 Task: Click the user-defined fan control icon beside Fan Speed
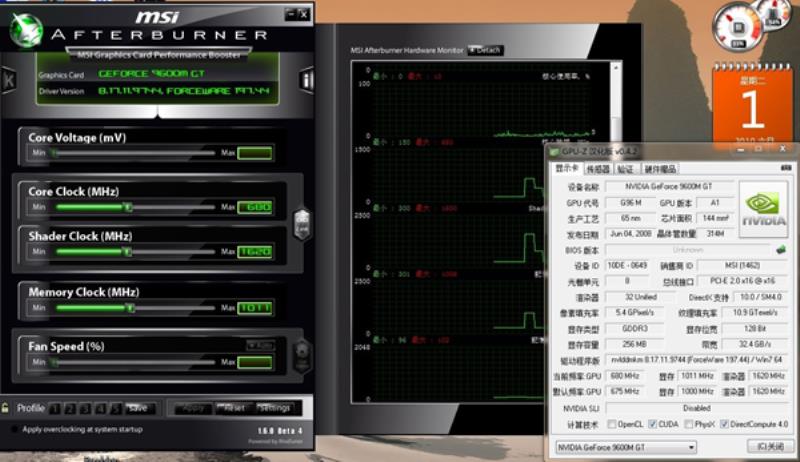(x=302, y=354)
